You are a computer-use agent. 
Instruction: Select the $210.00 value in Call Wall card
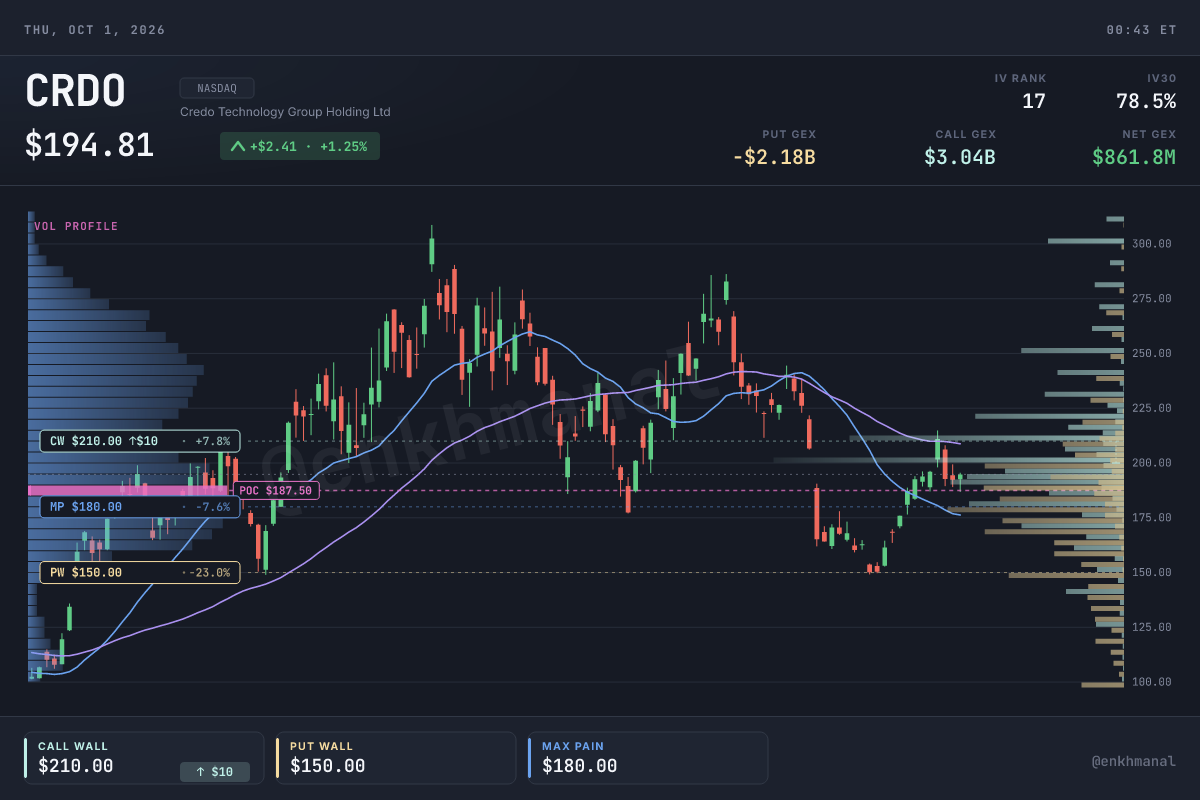click(x=76, y=766)
